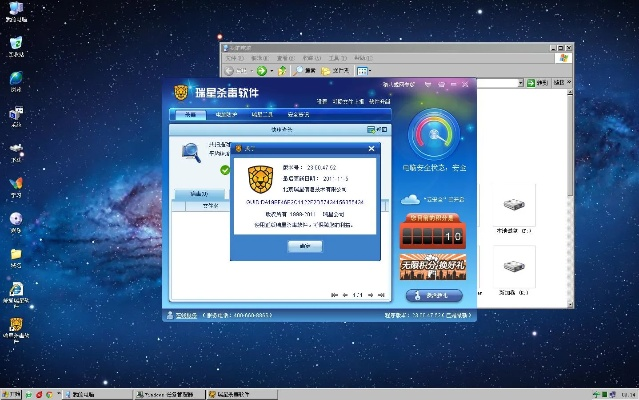Open the Settings link above the Rising tabs

tap(322, 101)
